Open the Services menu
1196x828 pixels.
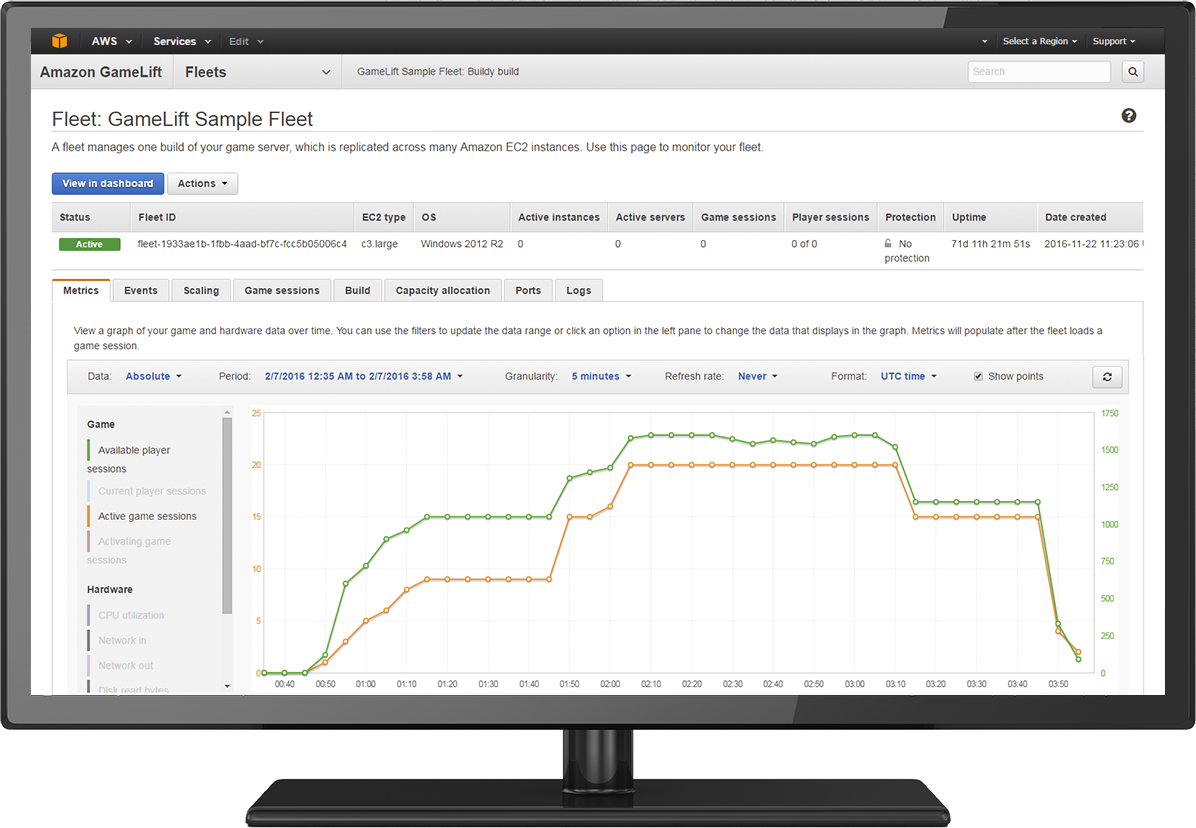pyautogui.click(x=182, y=41)
